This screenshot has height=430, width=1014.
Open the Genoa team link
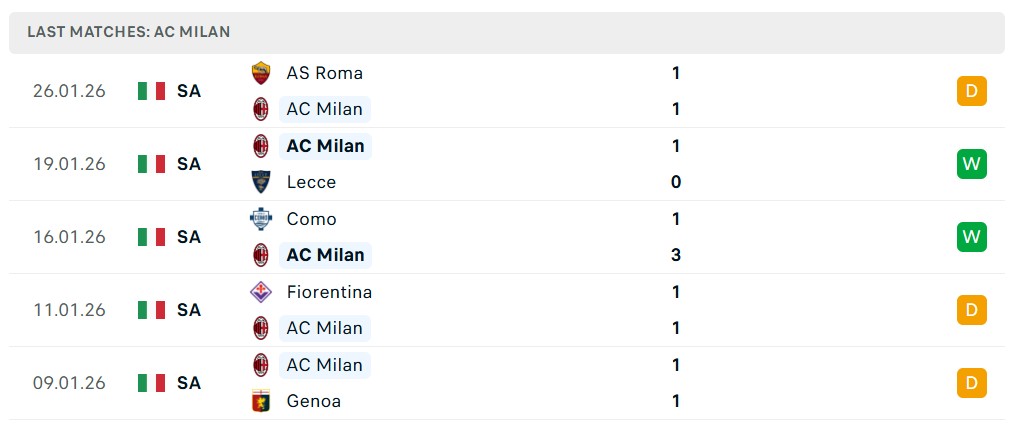[x=313, y=401]
